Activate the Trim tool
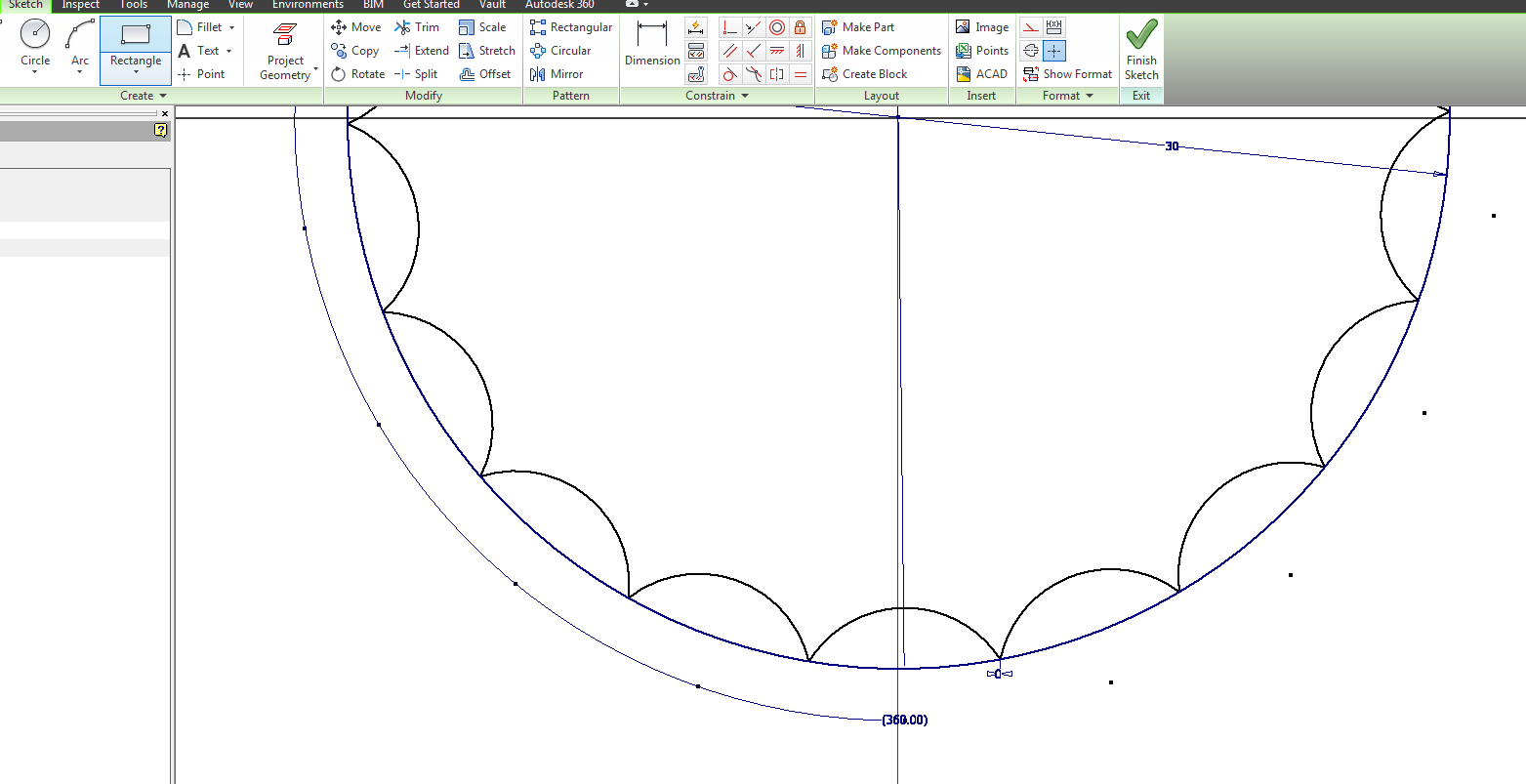Screen dimensions: 1526x784 [417, 27]
